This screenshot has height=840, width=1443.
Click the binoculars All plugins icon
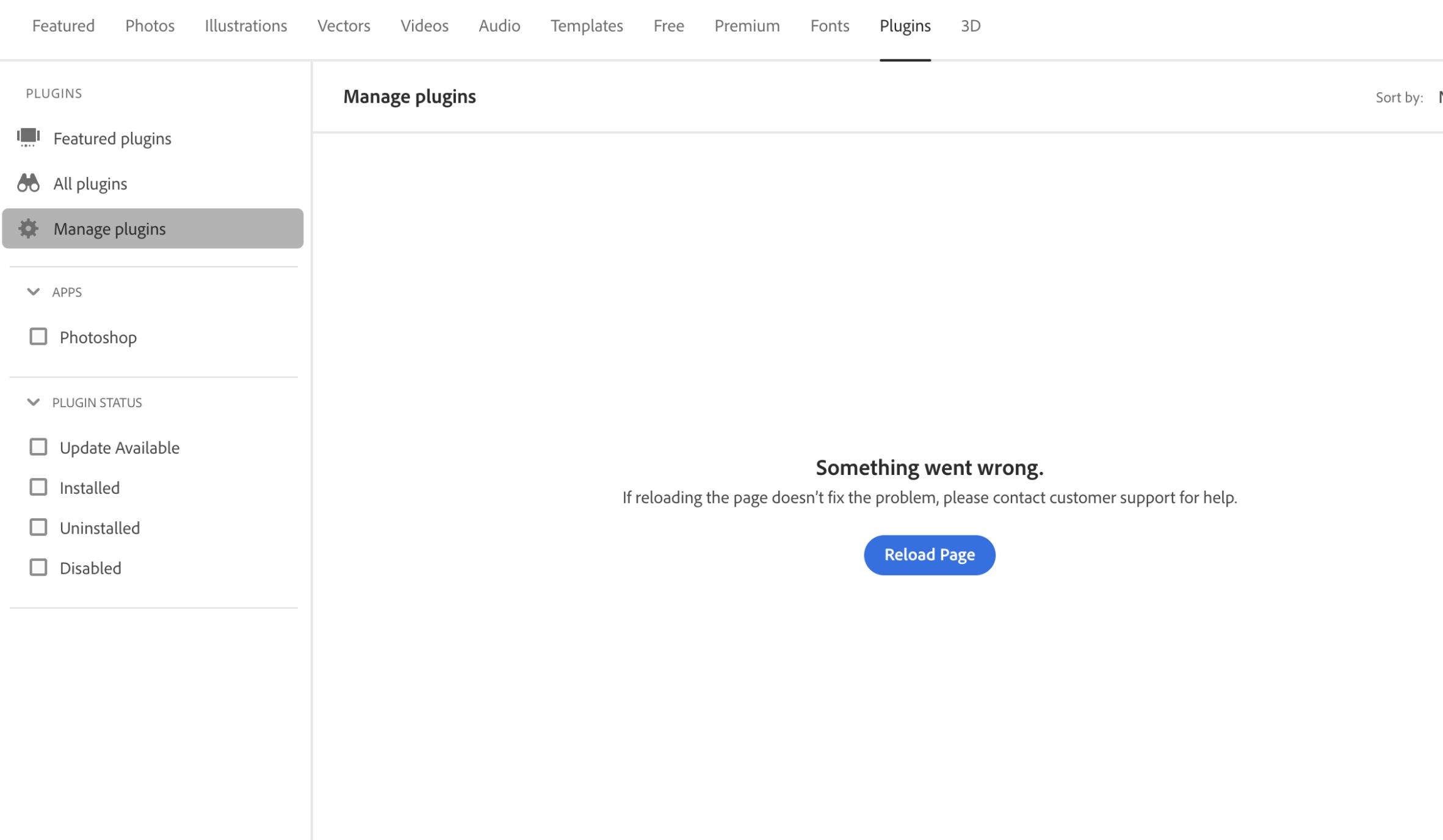[28, 183]
